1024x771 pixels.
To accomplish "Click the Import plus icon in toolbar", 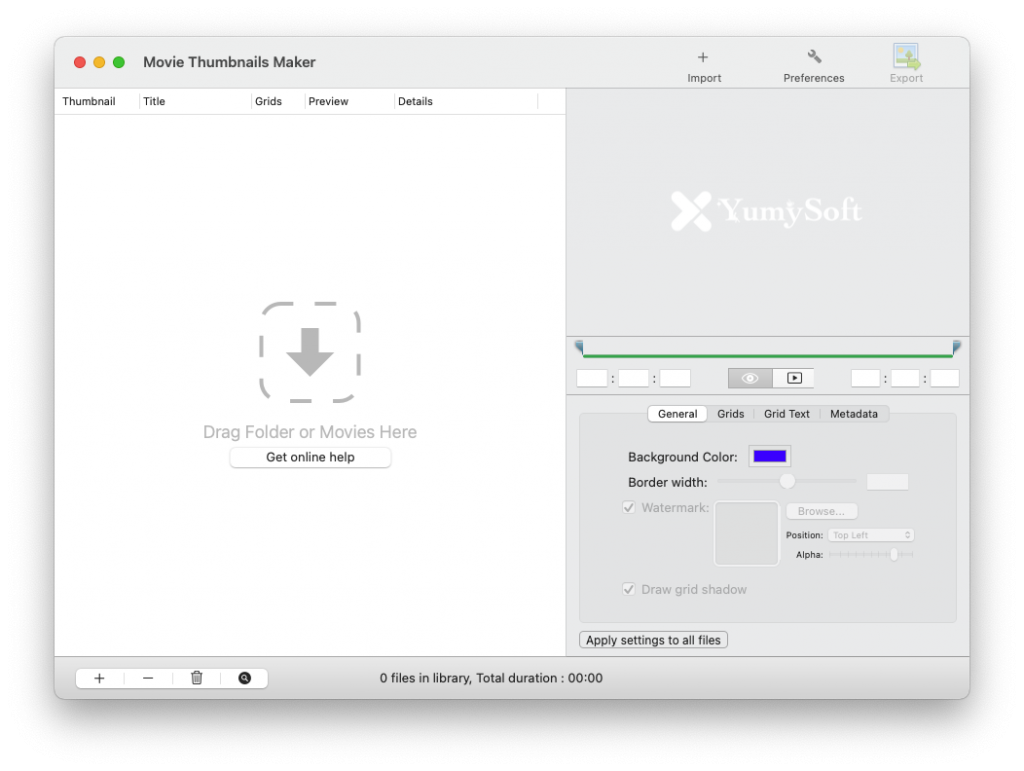I will tap(703, 57).
